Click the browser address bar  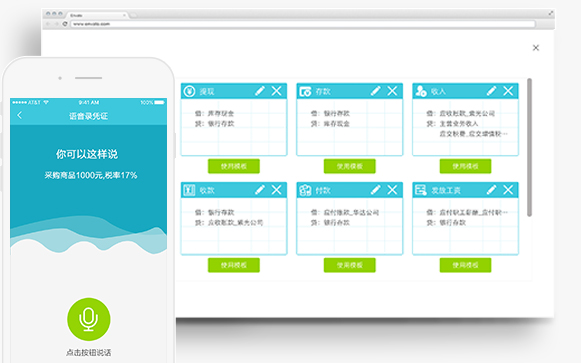(x=303, y=24)
